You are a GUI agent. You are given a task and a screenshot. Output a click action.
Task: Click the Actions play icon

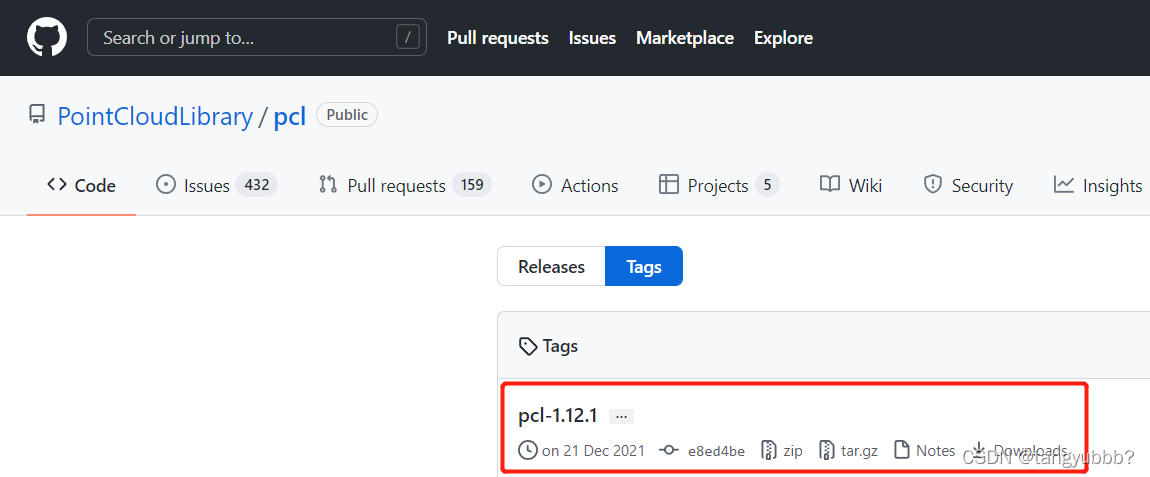(x=541, y=184)
